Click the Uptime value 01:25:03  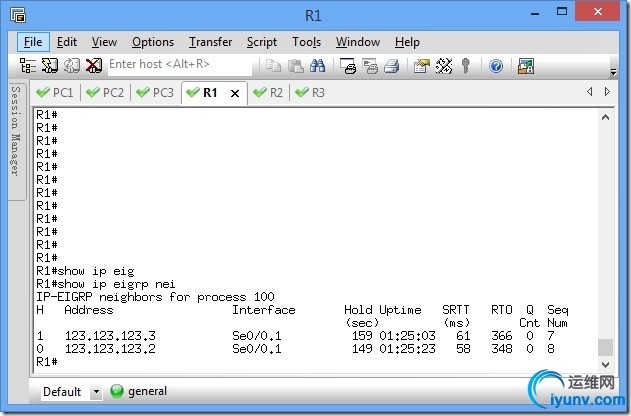tap(407, 336)
